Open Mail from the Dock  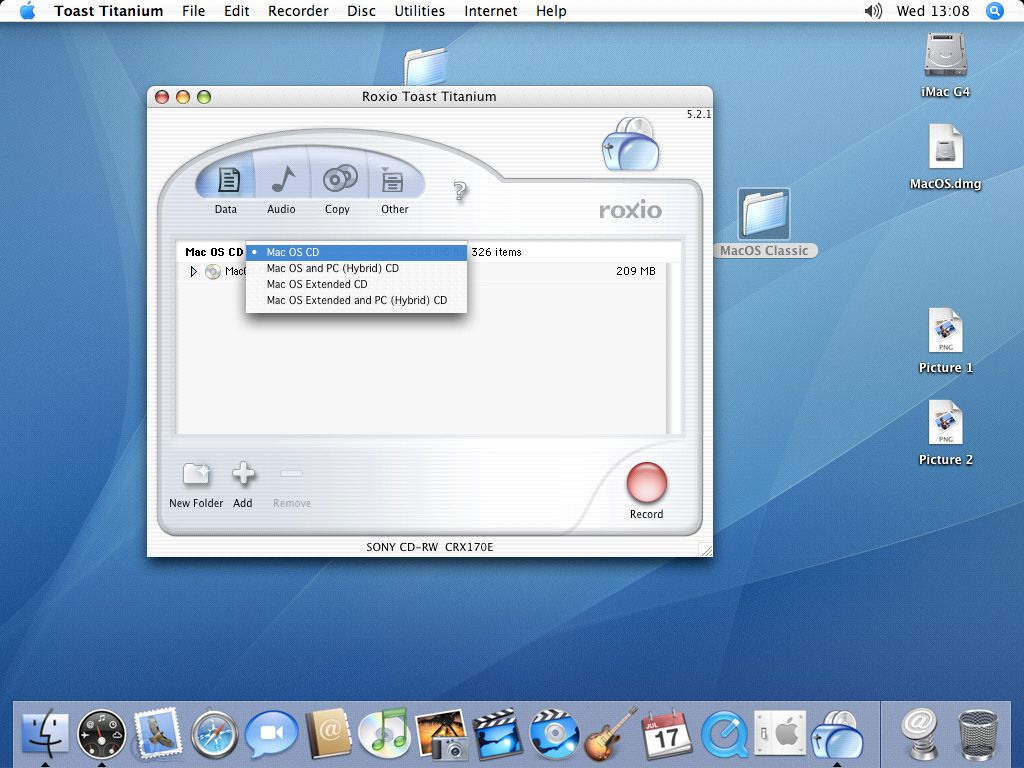click(157, 734)
